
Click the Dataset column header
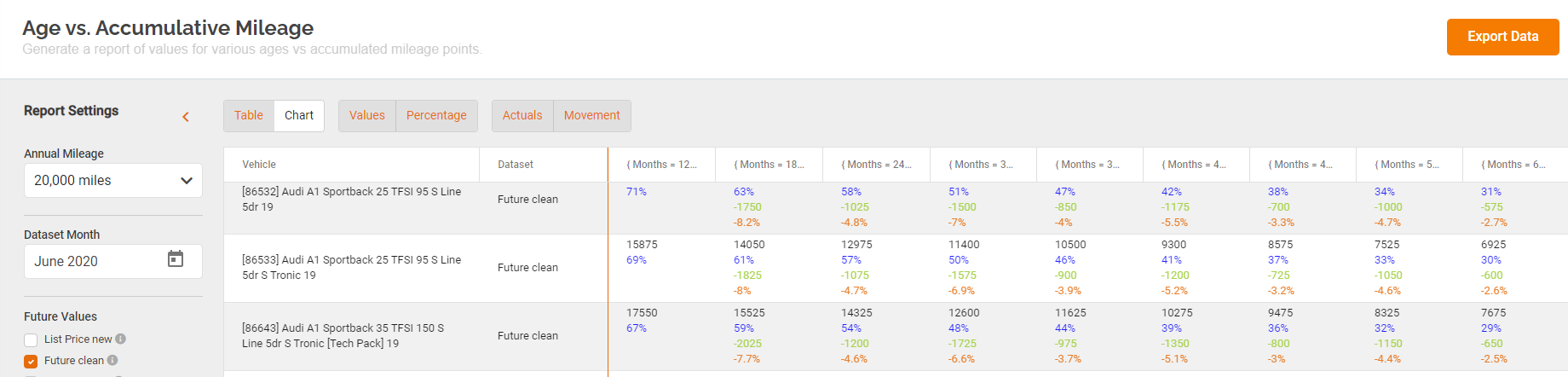516,165
